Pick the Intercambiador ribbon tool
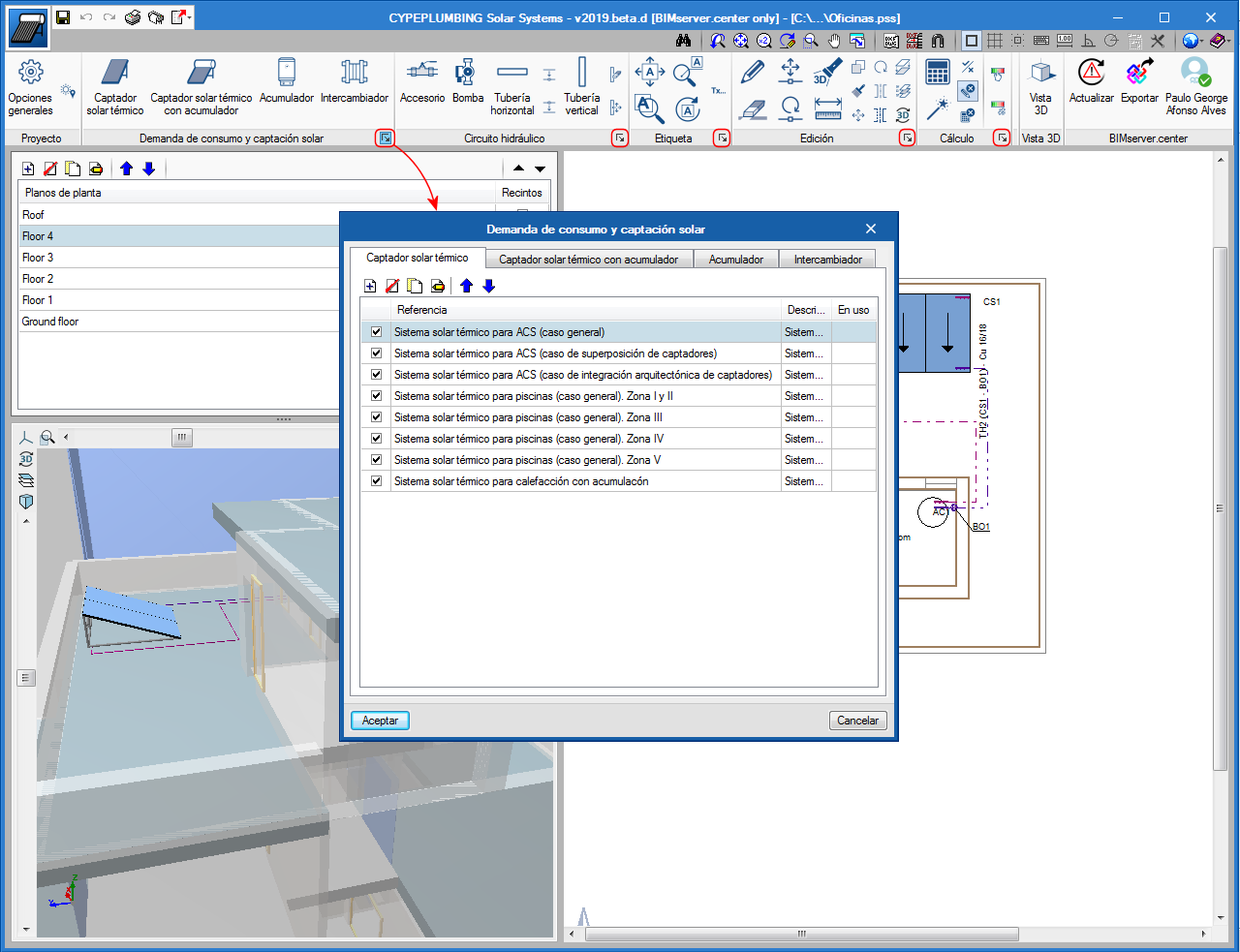1240x952 pixels. click(355, 81)
